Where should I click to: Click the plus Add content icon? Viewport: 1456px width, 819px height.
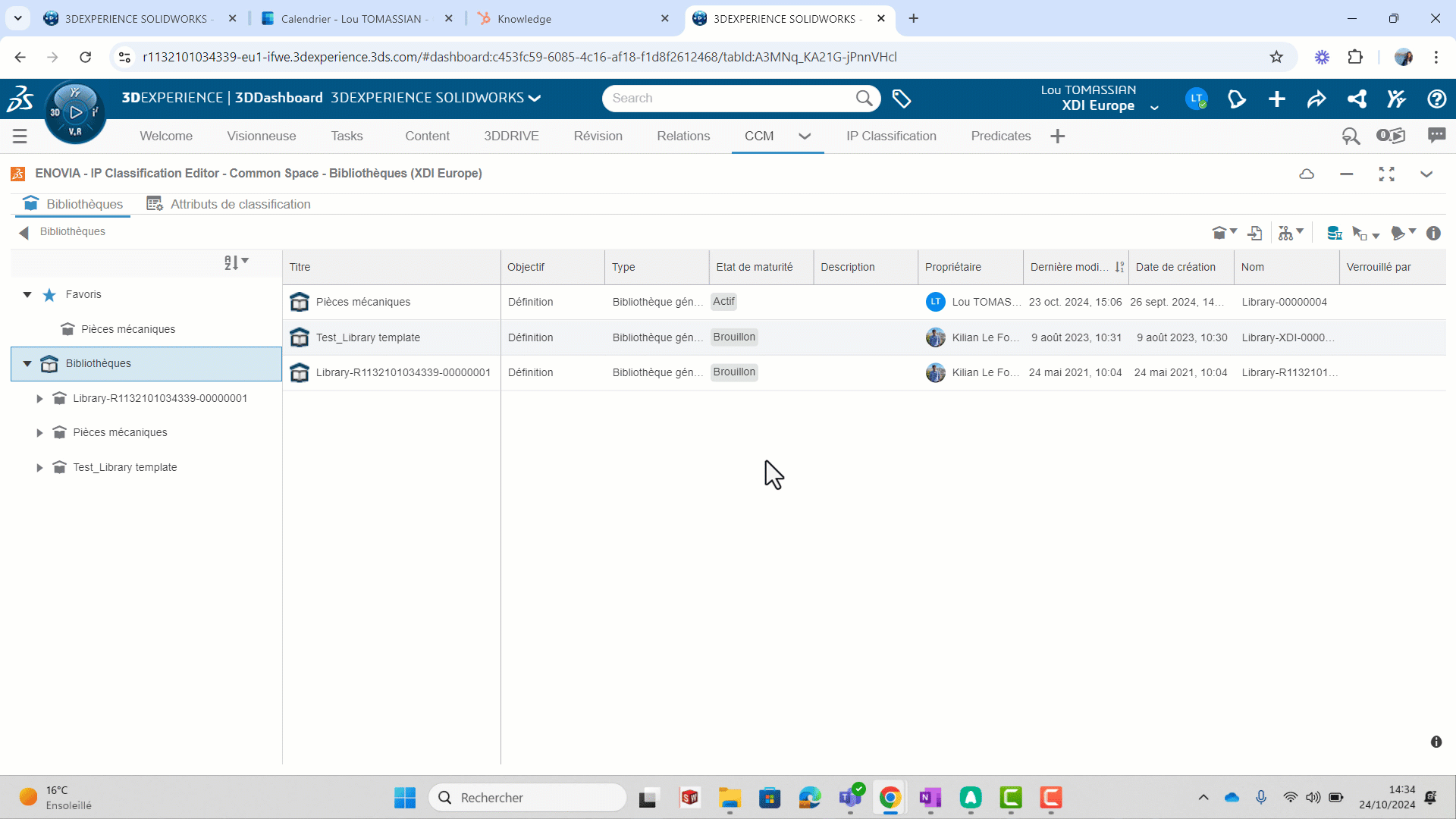click(x=1277, y=99)
